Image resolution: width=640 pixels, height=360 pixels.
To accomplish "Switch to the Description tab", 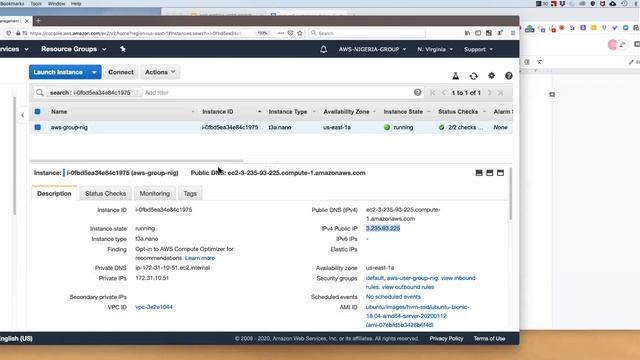I will click(54, 193).
